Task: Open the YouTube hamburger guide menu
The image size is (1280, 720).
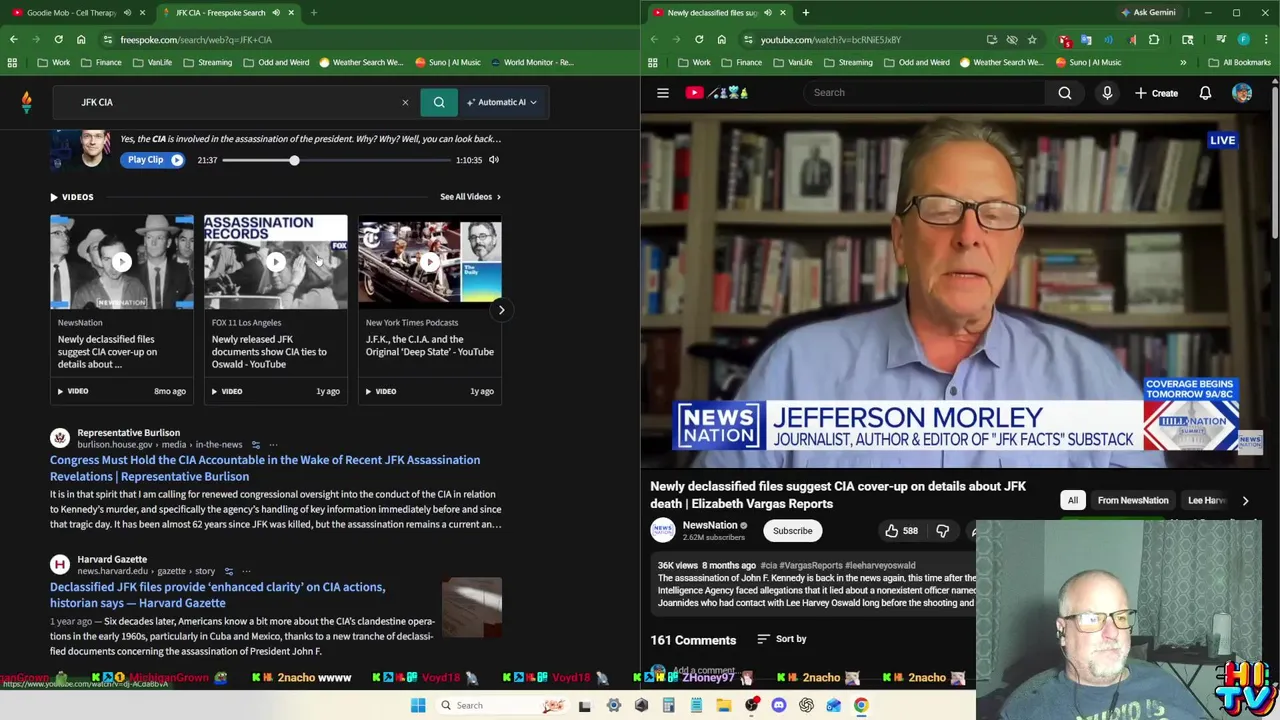Action: click(662, 93)
